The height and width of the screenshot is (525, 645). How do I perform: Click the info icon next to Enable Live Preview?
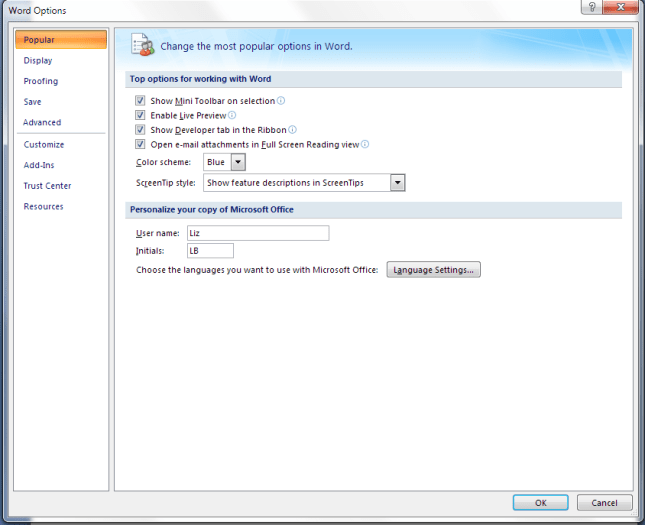232,115
